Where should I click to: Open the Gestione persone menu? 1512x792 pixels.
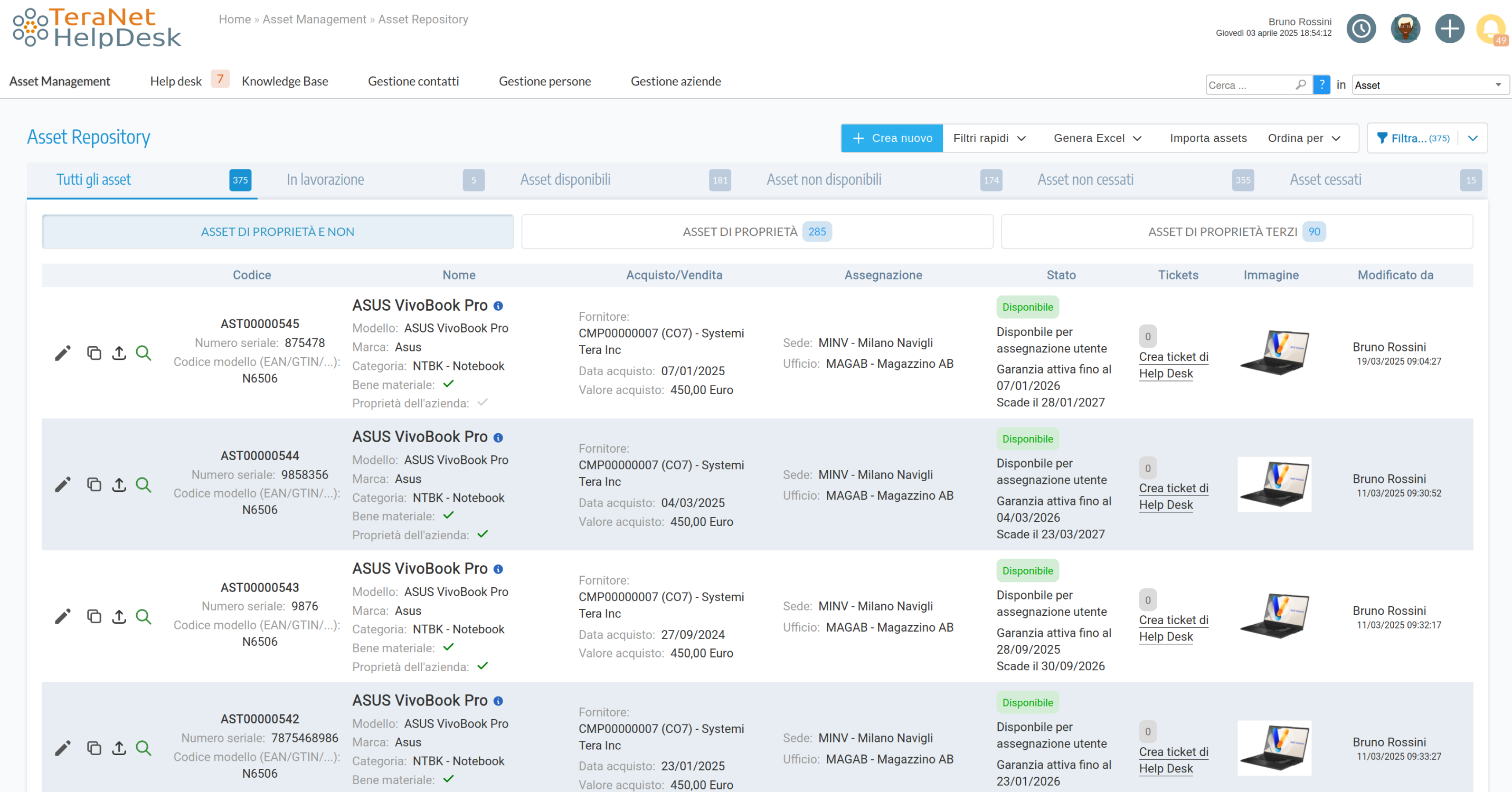(x=545, y=82)
